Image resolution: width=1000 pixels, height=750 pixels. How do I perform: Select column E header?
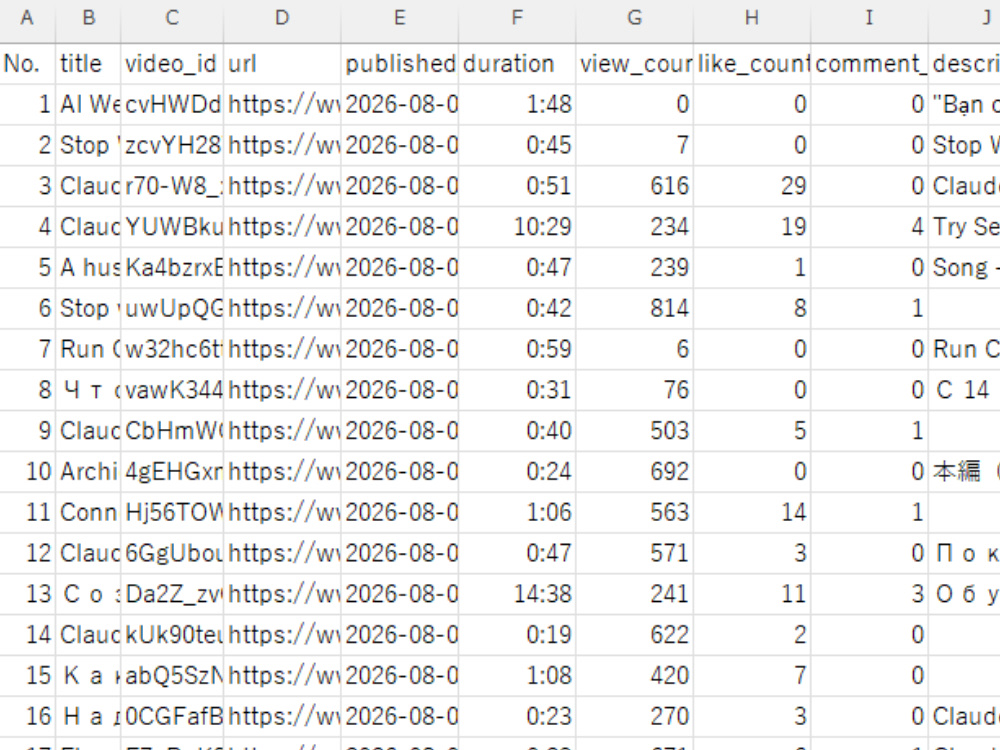click(400, 18)
